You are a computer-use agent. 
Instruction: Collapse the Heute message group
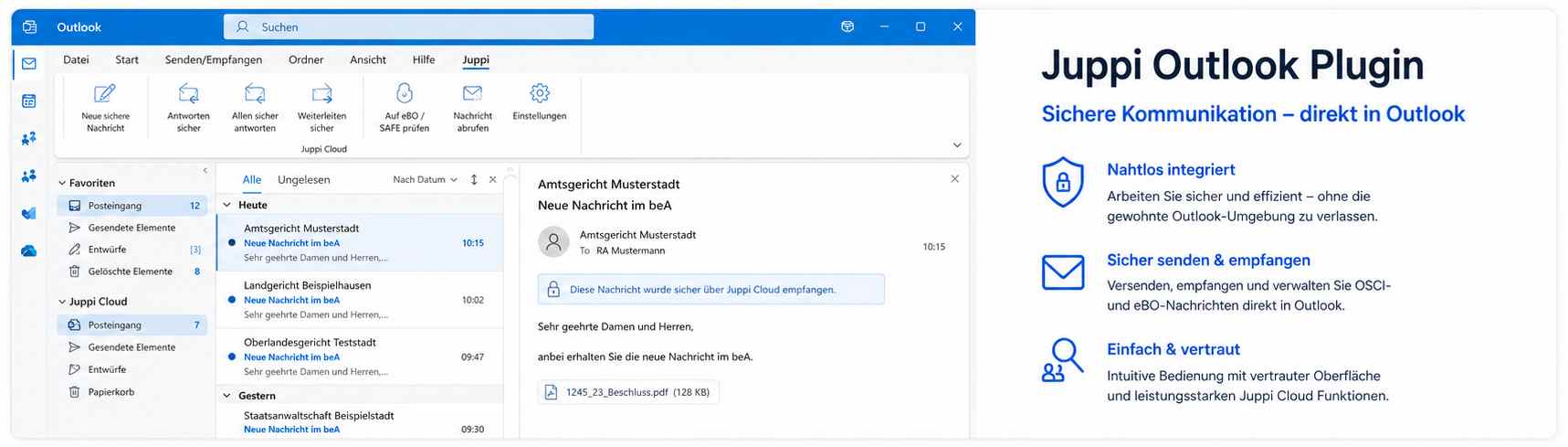pos(226,205)
